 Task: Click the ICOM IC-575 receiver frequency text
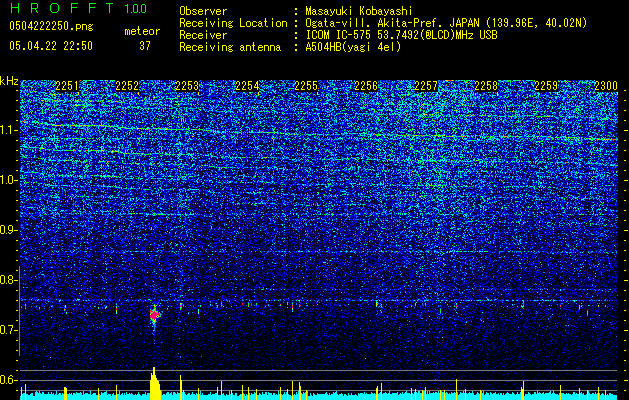click(x=401, y=35)
